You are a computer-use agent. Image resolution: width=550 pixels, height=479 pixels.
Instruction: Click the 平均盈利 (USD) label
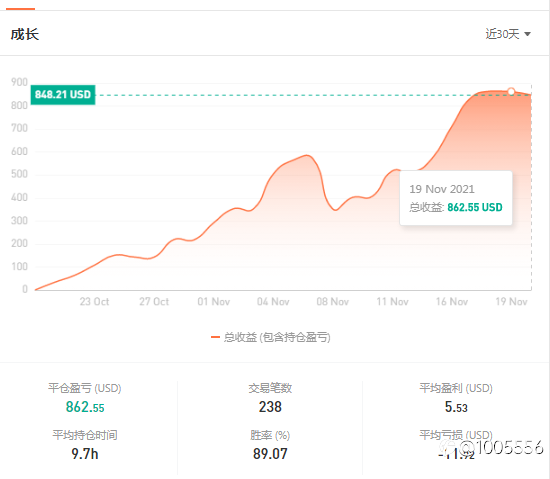456,388
